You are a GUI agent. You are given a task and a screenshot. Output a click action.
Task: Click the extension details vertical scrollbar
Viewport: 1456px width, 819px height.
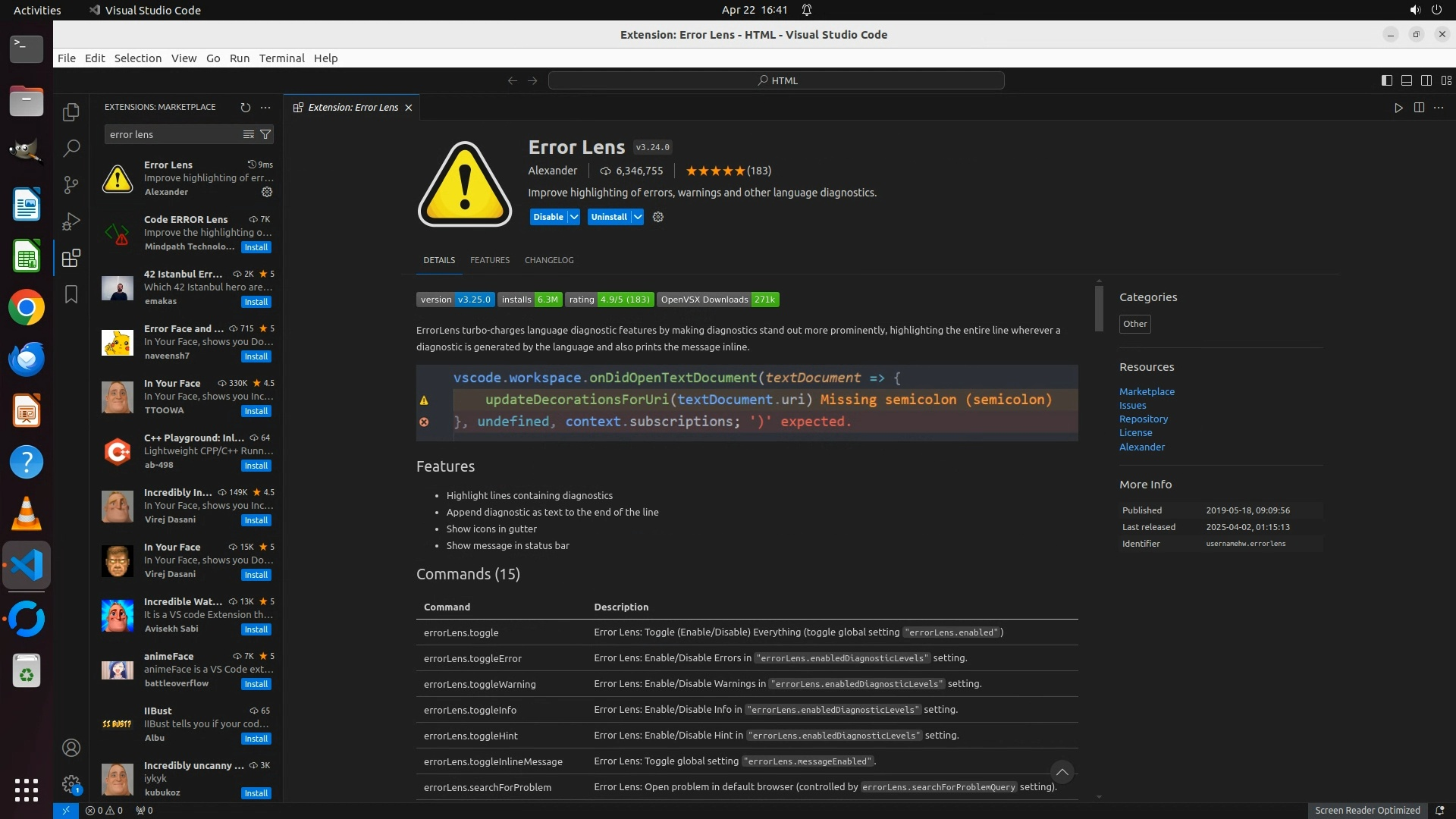[1099, 308]
